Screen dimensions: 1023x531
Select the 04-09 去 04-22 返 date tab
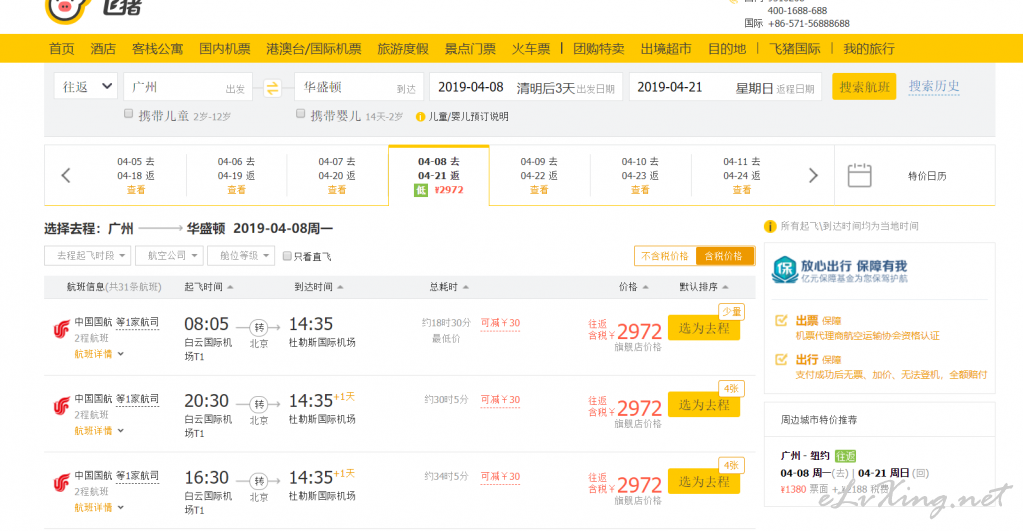coord(539,175)
